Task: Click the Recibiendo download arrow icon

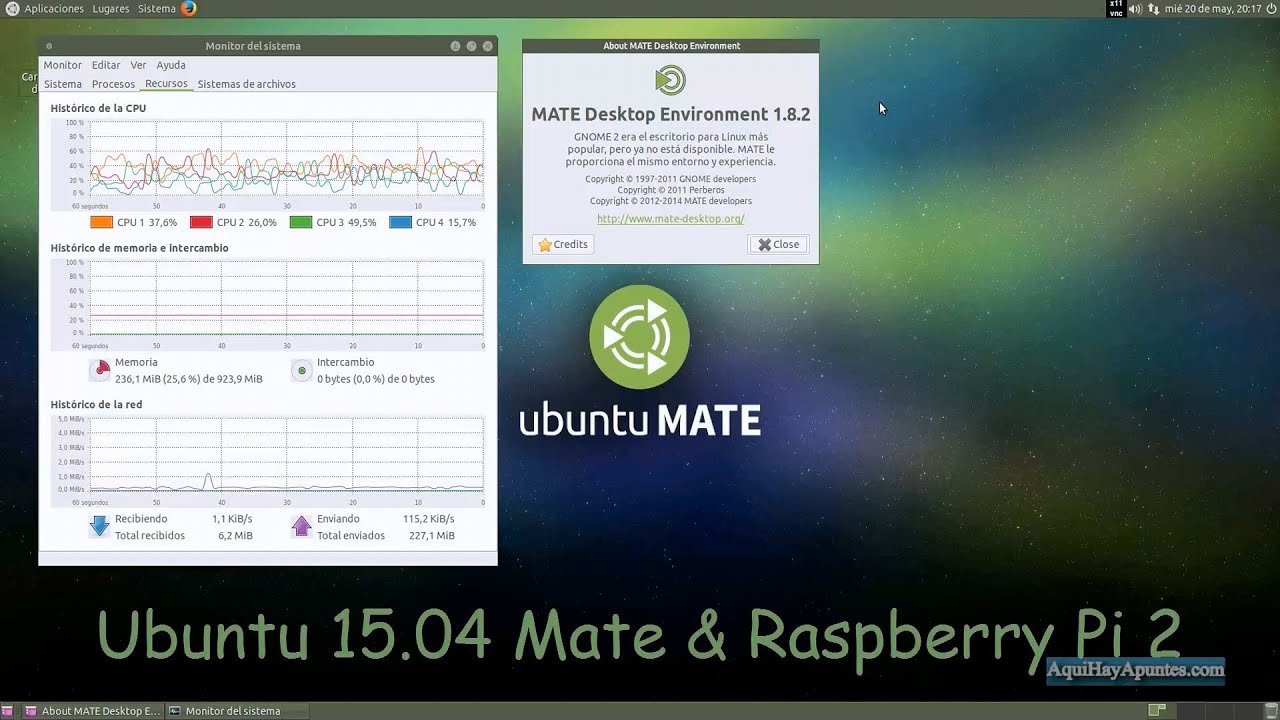Action: pos(100,526)
